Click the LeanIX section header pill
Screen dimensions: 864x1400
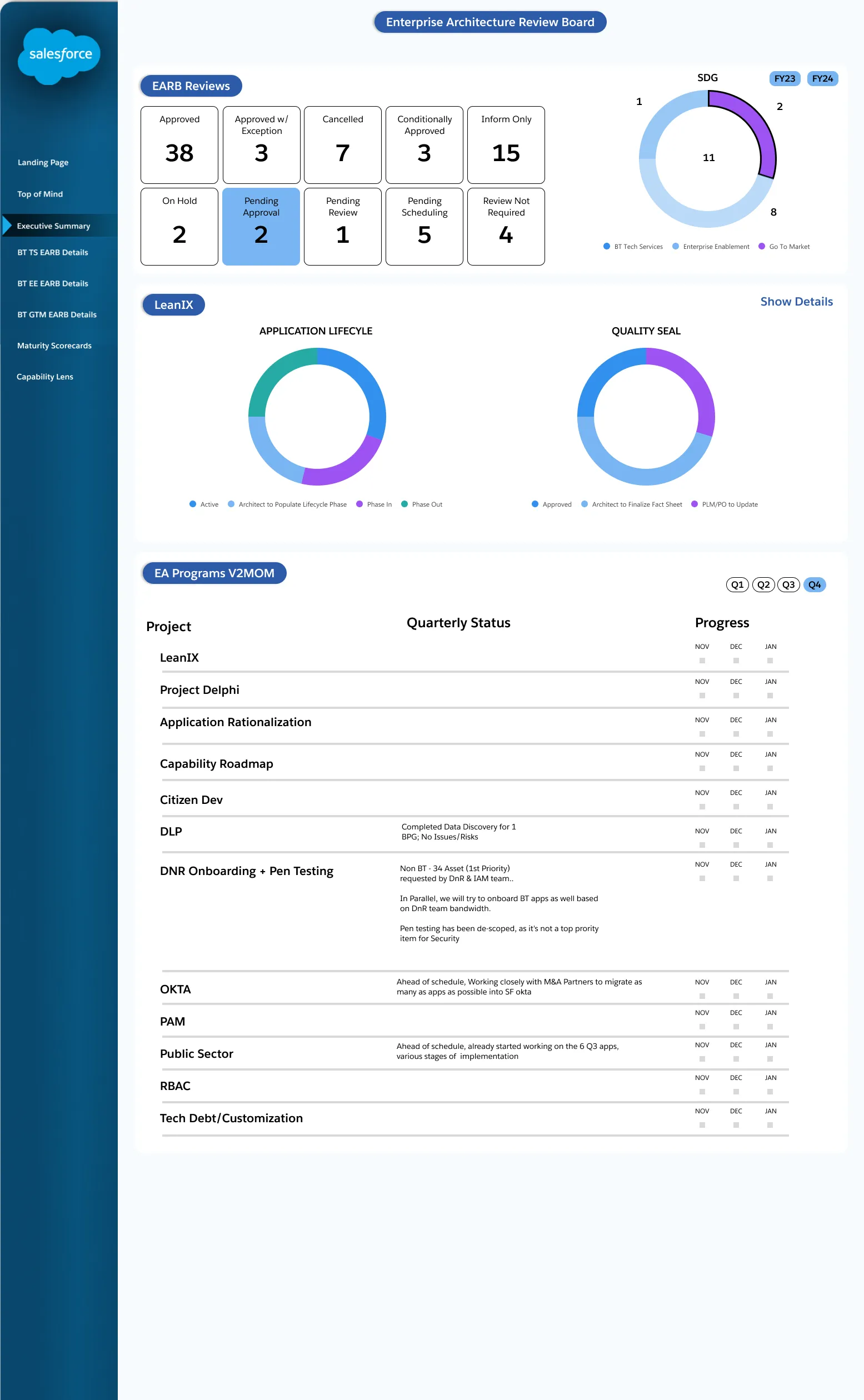point(174,304)
